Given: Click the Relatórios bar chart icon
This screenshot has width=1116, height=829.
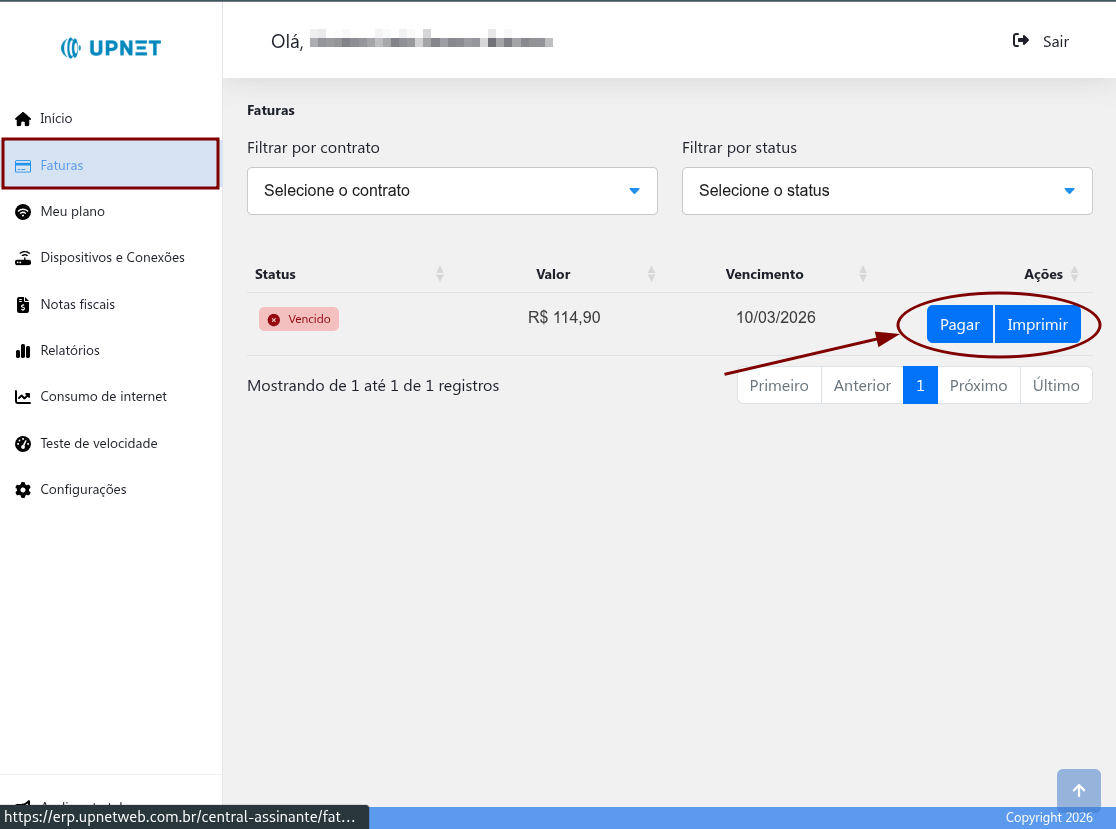Looking at the screenshot, I should click(x=23, y=350).
